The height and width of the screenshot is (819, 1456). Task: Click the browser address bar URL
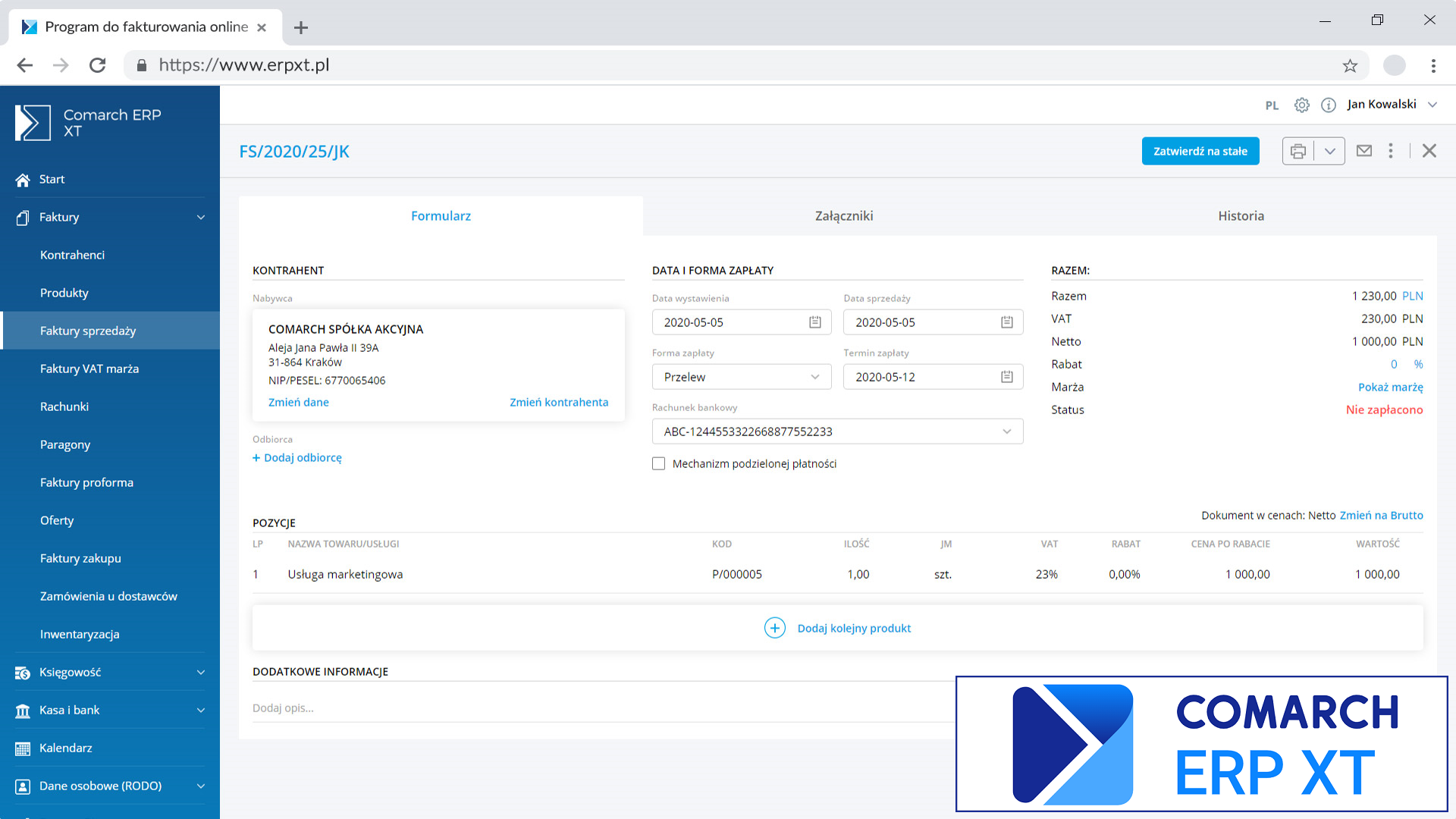[x=244, y=65]
